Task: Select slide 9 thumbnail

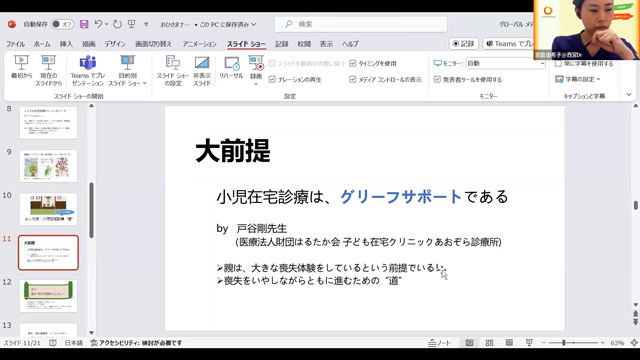Action: tap(48, 166)
